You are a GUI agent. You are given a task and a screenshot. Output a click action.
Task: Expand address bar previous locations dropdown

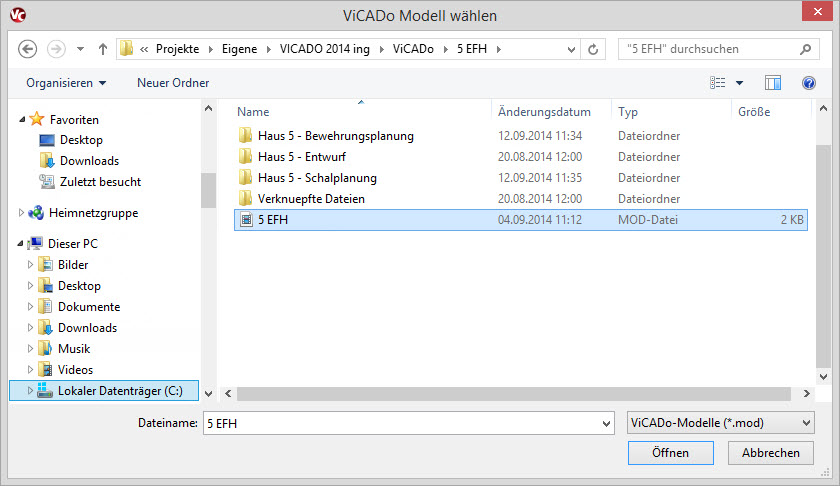click(x=571, y=49)
